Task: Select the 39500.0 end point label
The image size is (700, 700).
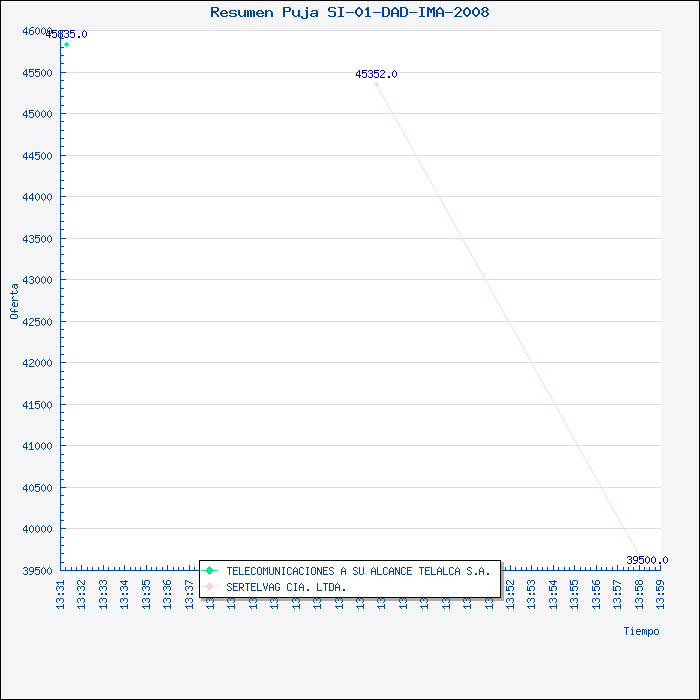Action: (x=647, y=560)
